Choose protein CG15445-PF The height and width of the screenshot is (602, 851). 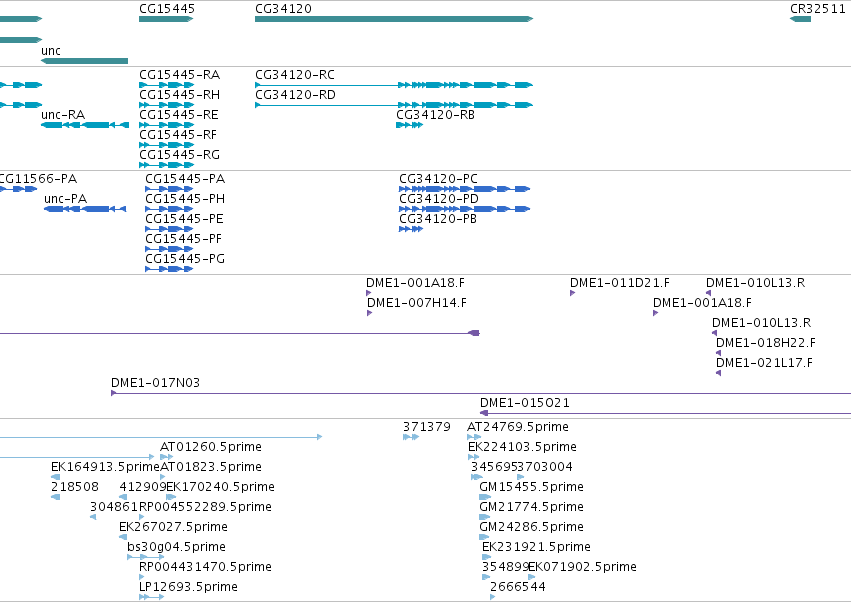[183, 239]
